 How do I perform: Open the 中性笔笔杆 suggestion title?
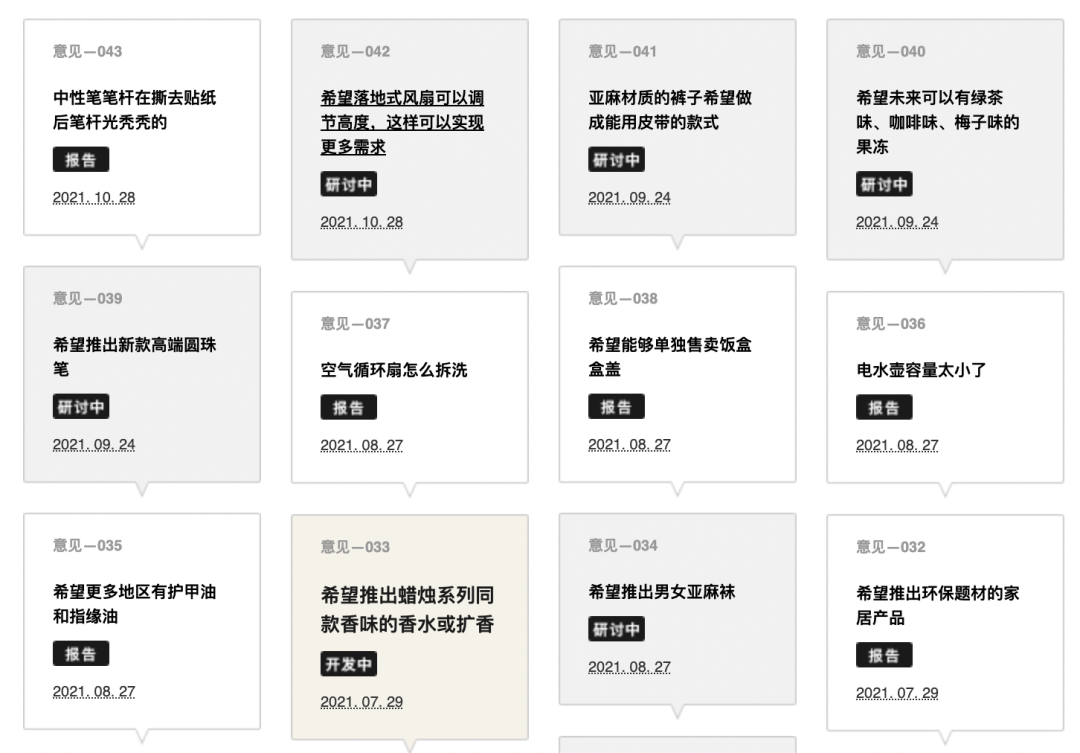134,110
